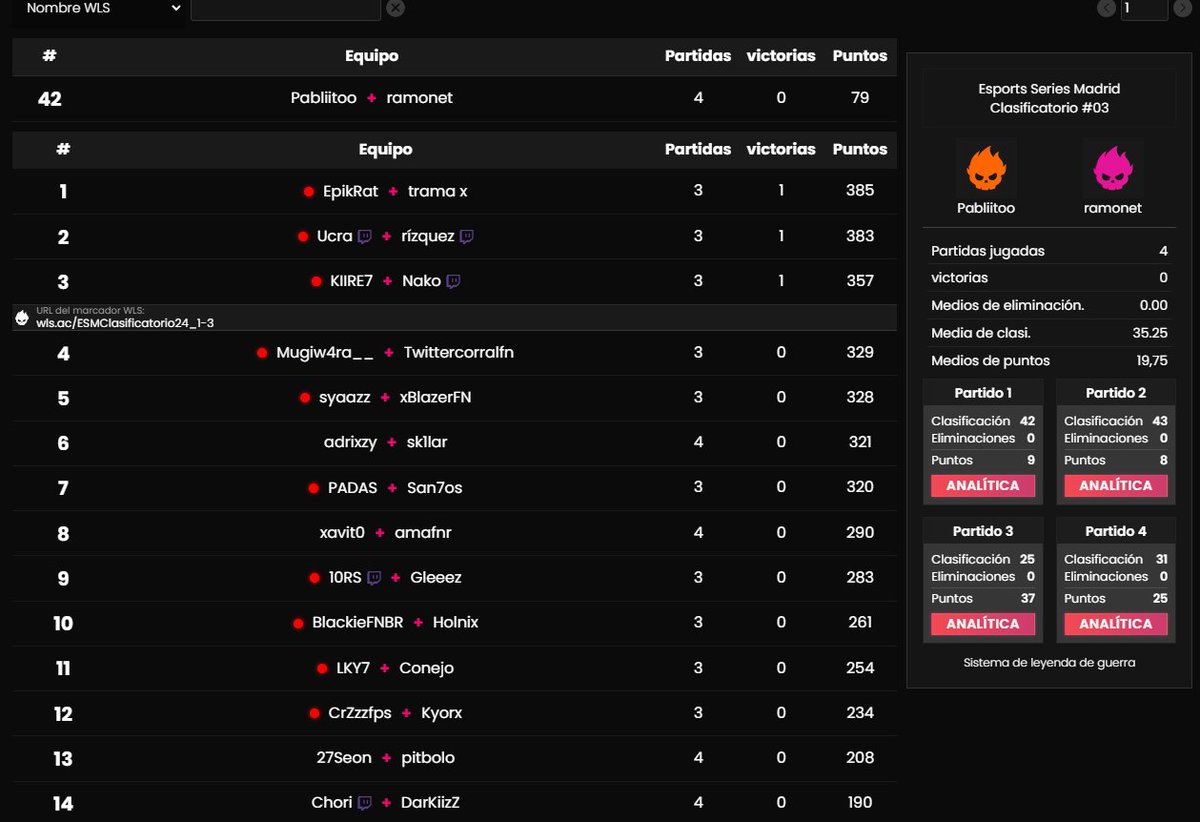Click the Equipo header in second table
Image resolution: width=1200 pixels, height=822 pixels.
coord(386,149)
